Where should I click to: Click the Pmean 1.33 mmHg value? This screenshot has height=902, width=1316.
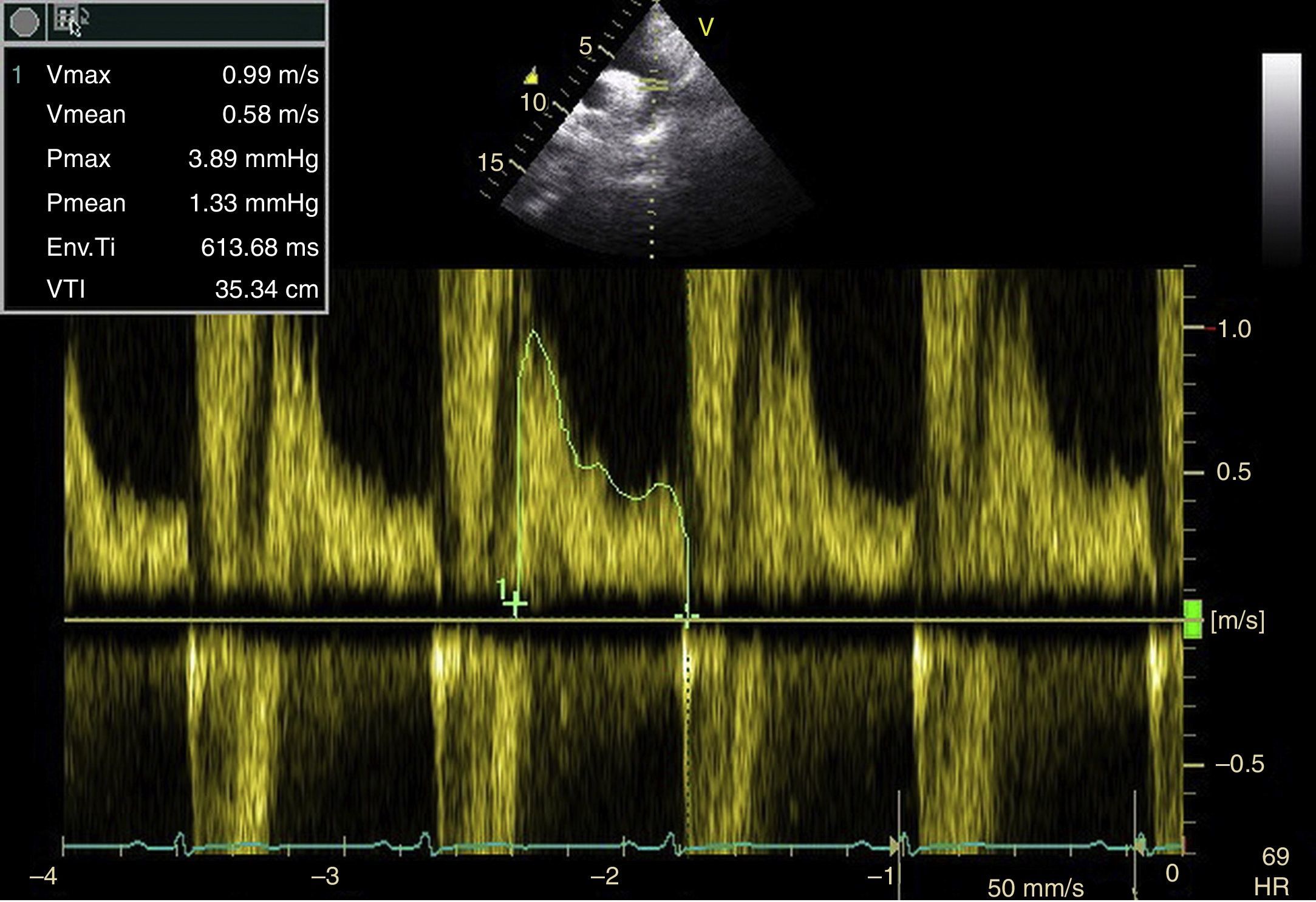[x=253, y=203]
